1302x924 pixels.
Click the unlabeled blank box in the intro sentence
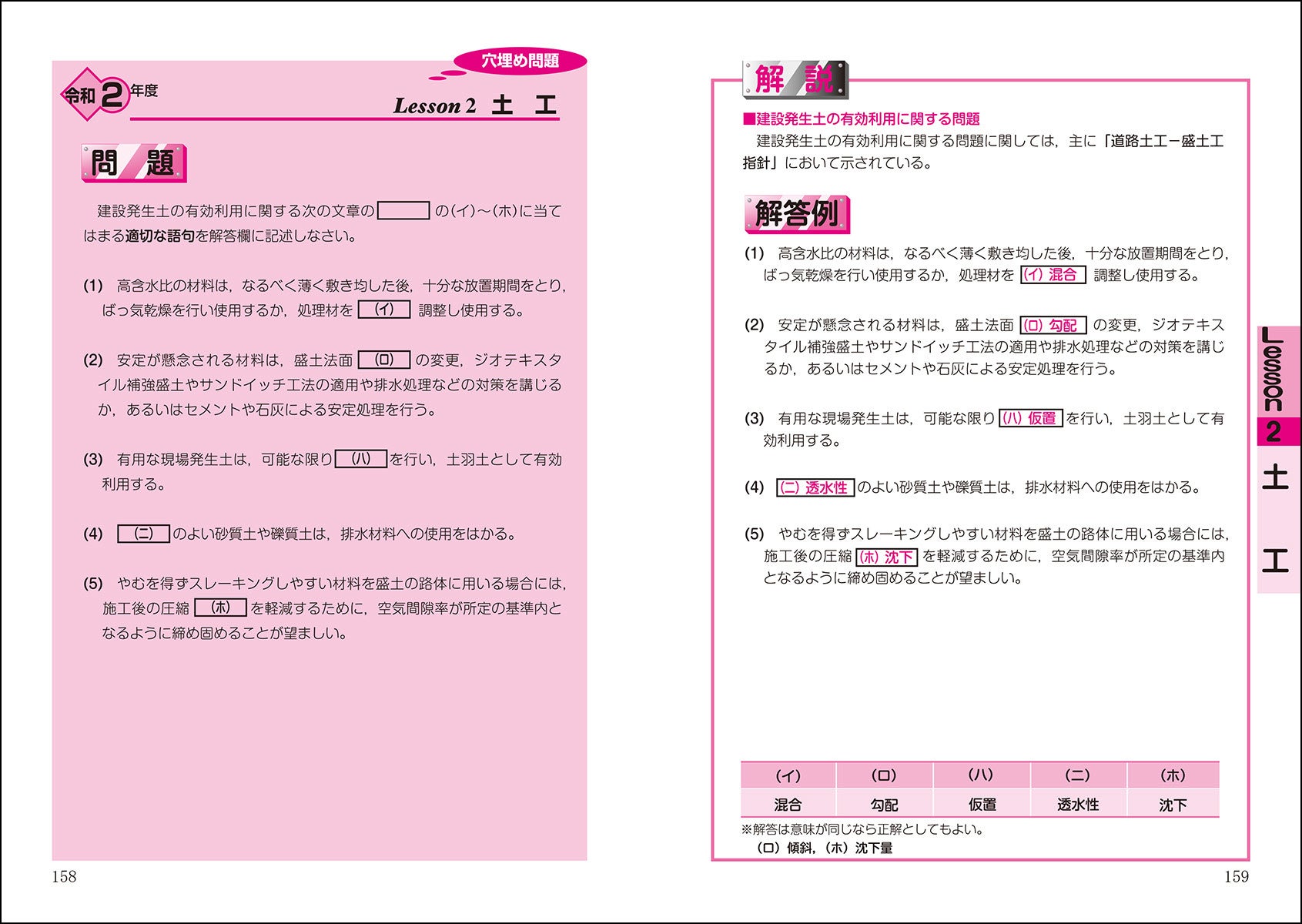point(403,210)
